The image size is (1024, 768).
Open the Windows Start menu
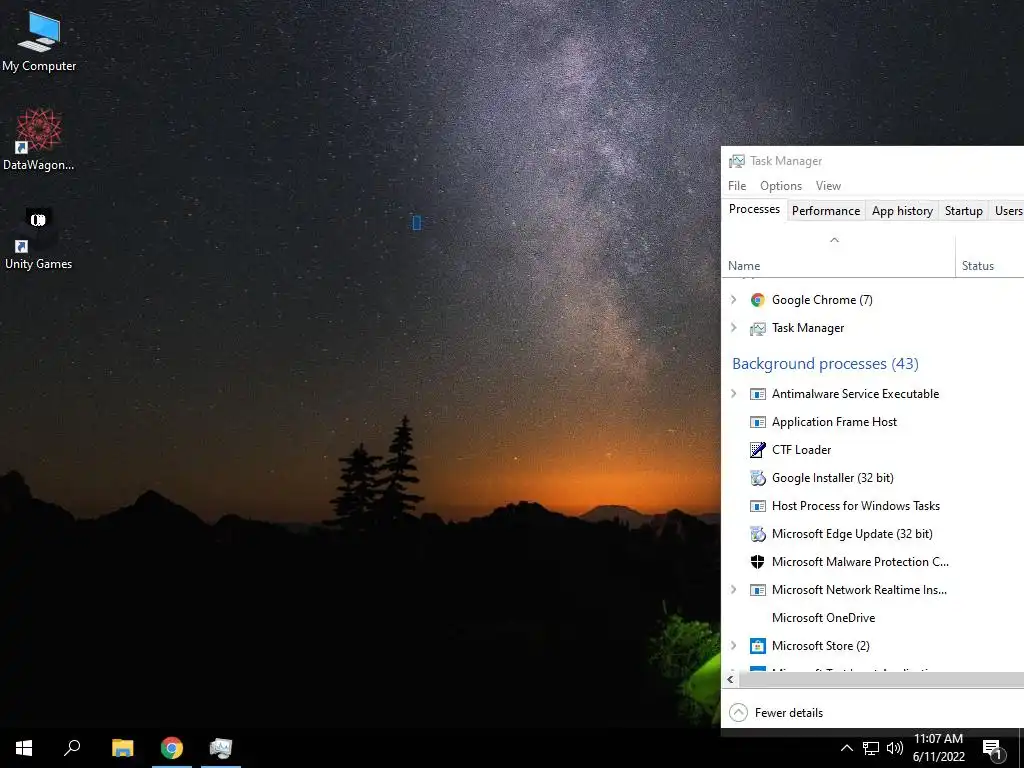(x=24, y=748)
